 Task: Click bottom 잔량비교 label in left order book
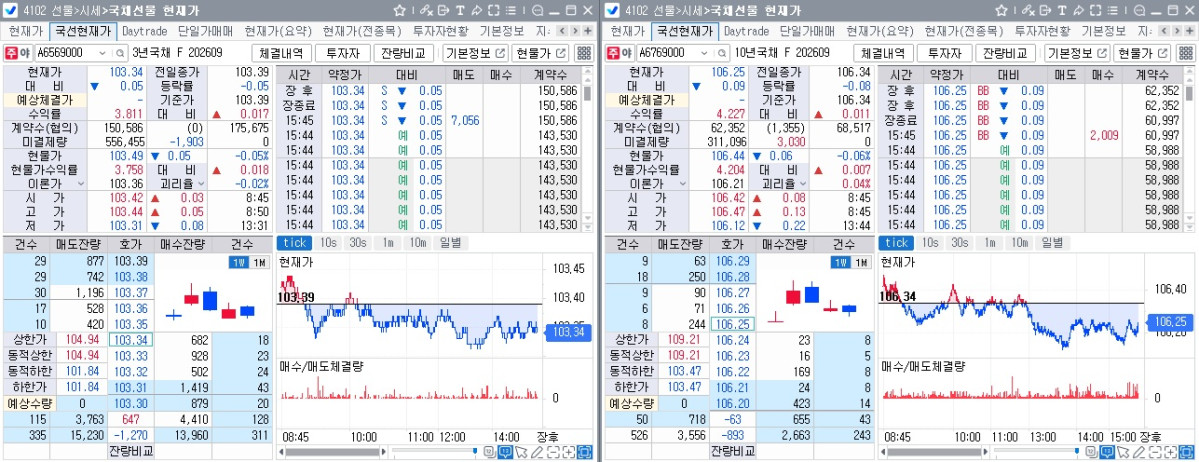[131, 451]
